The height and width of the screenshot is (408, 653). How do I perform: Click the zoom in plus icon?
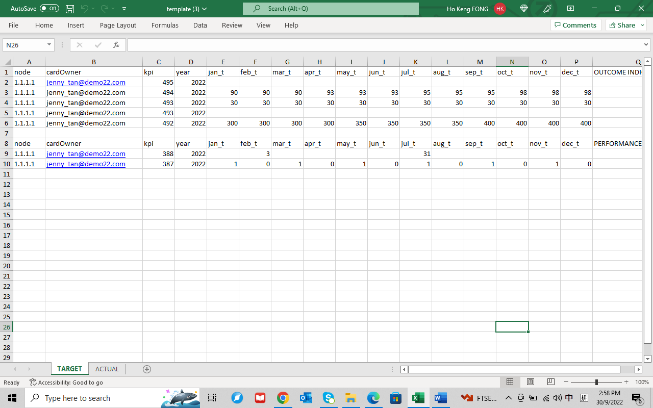pos(626,382)
